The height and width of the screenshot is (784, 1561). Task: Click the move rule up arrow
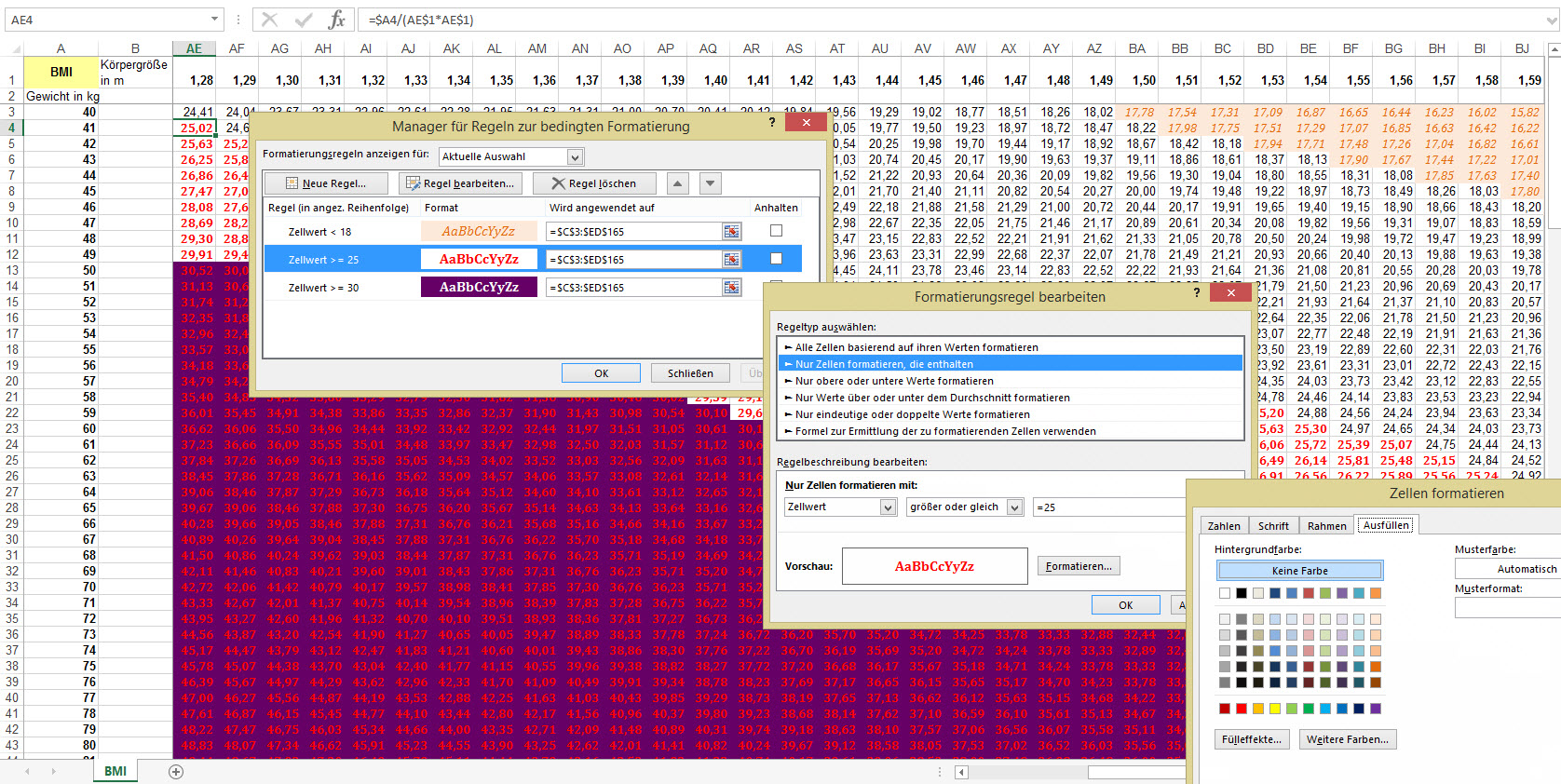(677, 183)
